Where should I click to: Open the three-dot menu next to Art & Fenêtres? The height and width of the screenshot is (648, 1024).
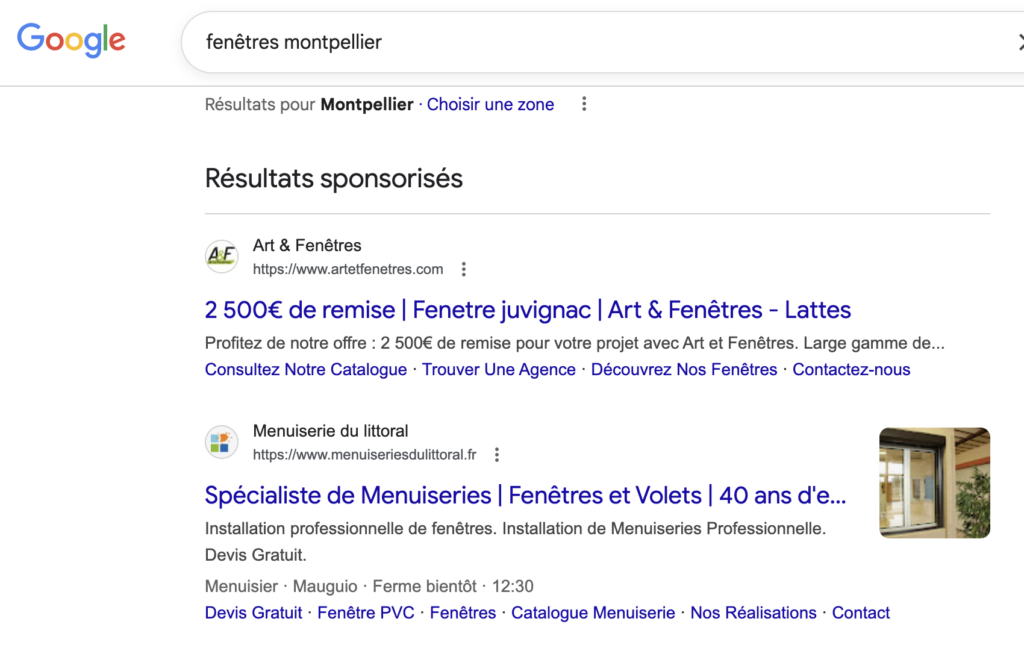tap(463, 268)
